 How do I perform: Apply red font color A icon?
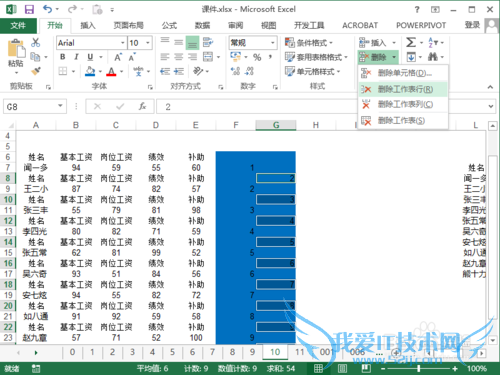coord(111,71)
